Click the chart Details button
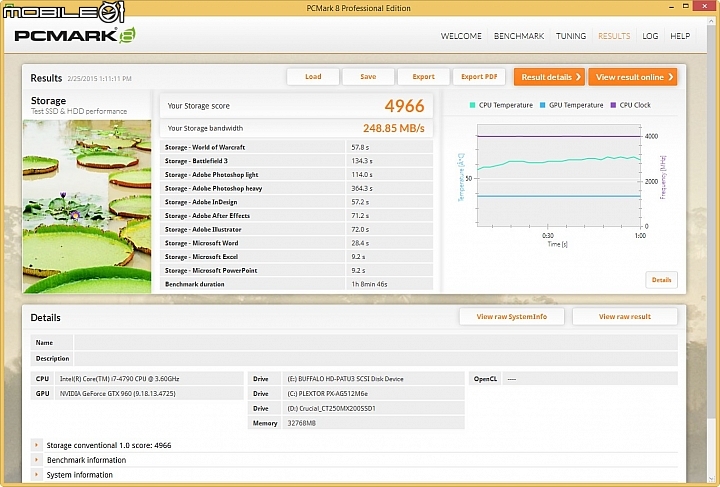Screen dimensions: 720x487 661,280
